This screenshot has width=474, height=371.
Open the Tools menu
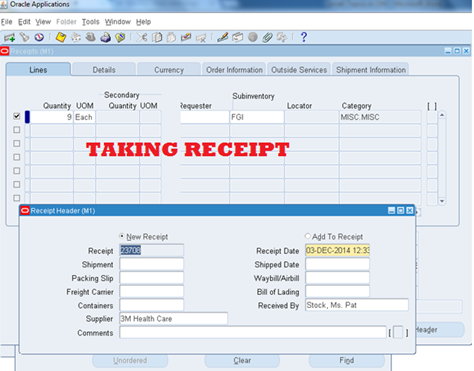pos(91,22)
